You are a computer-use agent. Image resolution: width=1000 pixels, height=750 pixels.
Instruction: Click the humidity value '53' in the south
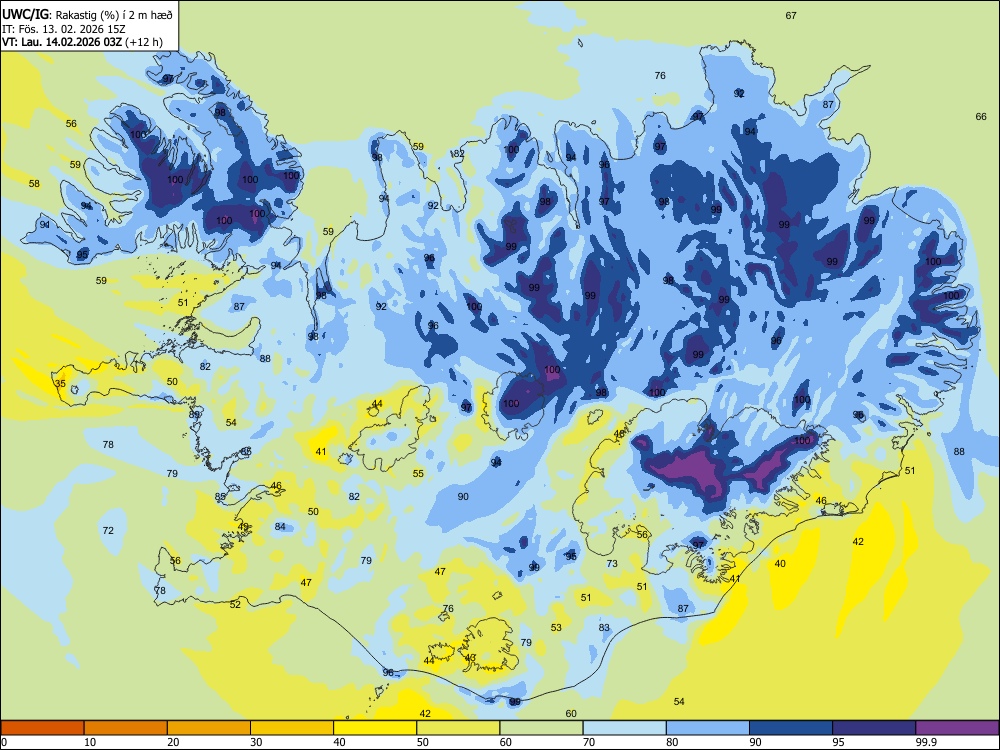click(556, 627)
